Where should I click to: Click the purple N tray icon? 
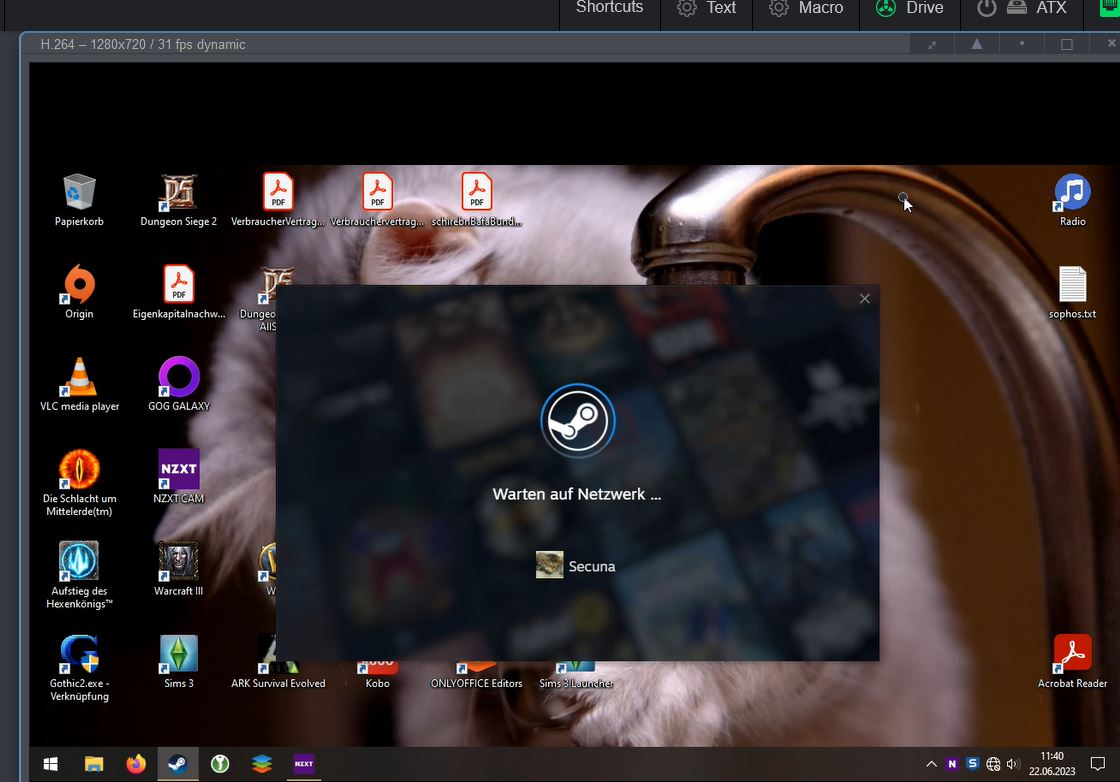pyautogui.click(x=951, y=764)
